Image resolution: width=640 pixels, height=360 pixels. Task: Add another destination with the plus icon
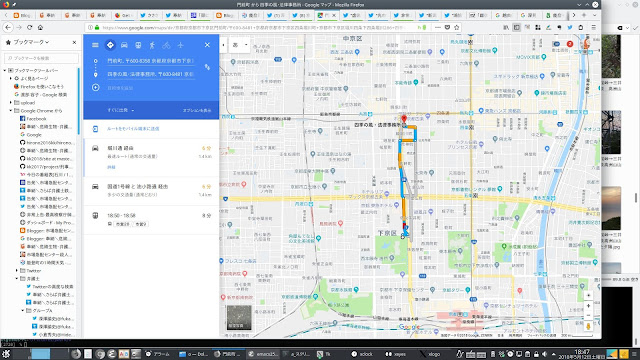point(96,87)
